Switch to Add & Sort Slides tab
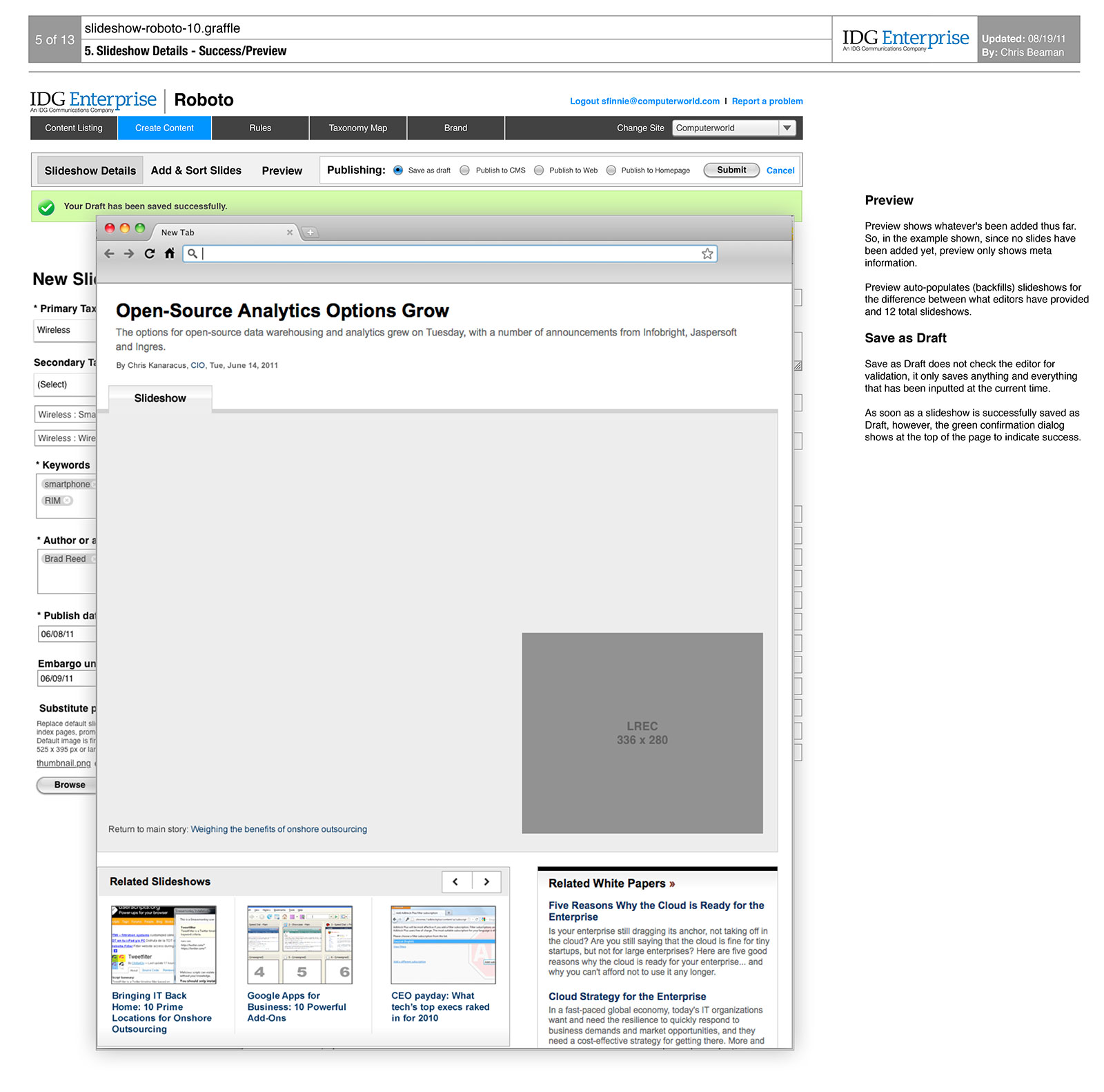The width and height of the screenshot is (1104, 1092). tap(196, 170)
